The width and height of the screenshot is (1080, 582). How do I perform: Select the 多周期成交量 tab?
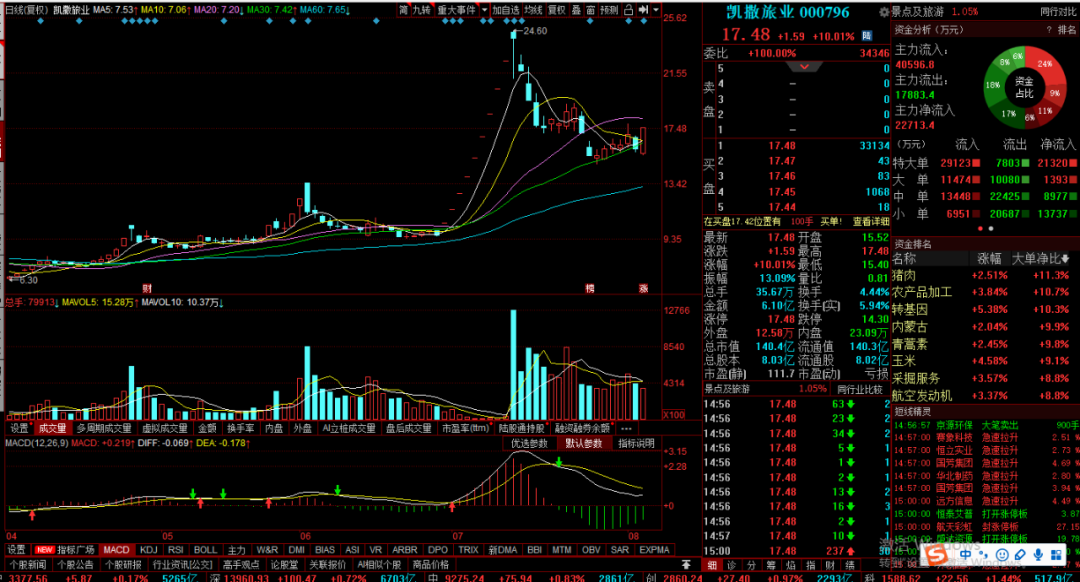(x=104, y=428)
